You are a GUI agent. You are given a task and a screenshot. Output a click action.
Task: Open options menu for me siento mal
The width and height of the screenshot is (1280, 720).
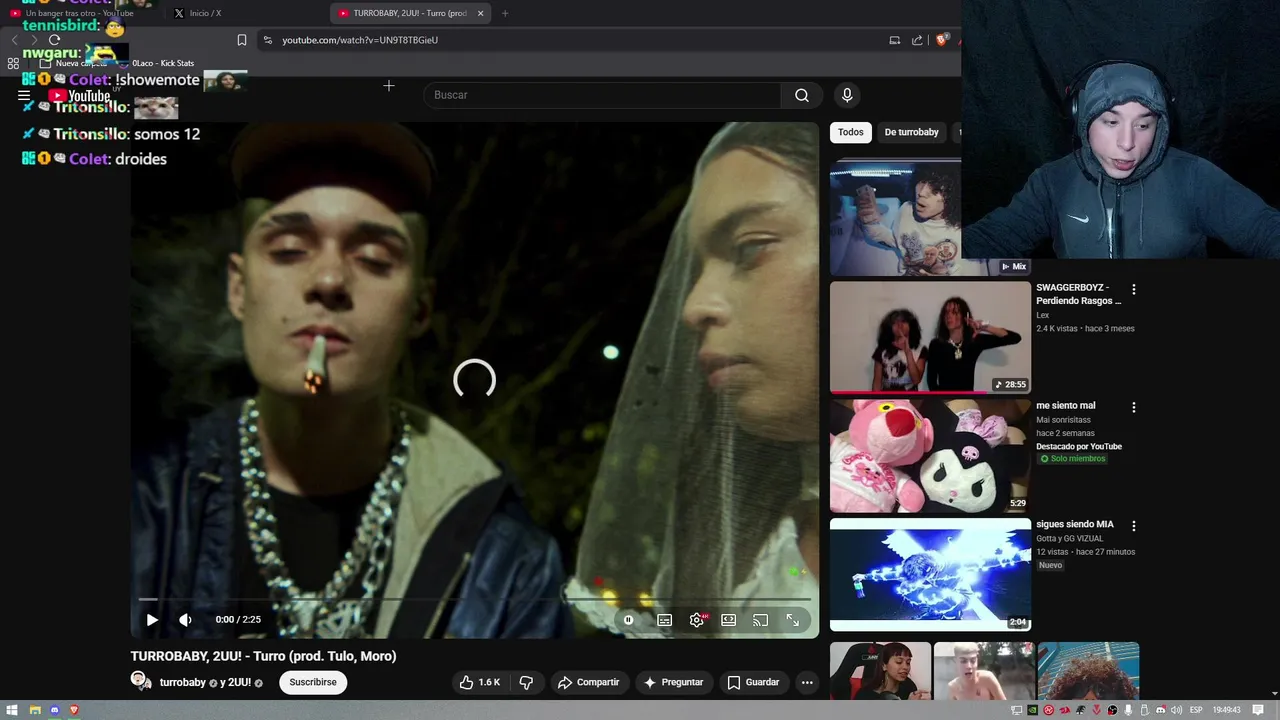(1133, 407)
